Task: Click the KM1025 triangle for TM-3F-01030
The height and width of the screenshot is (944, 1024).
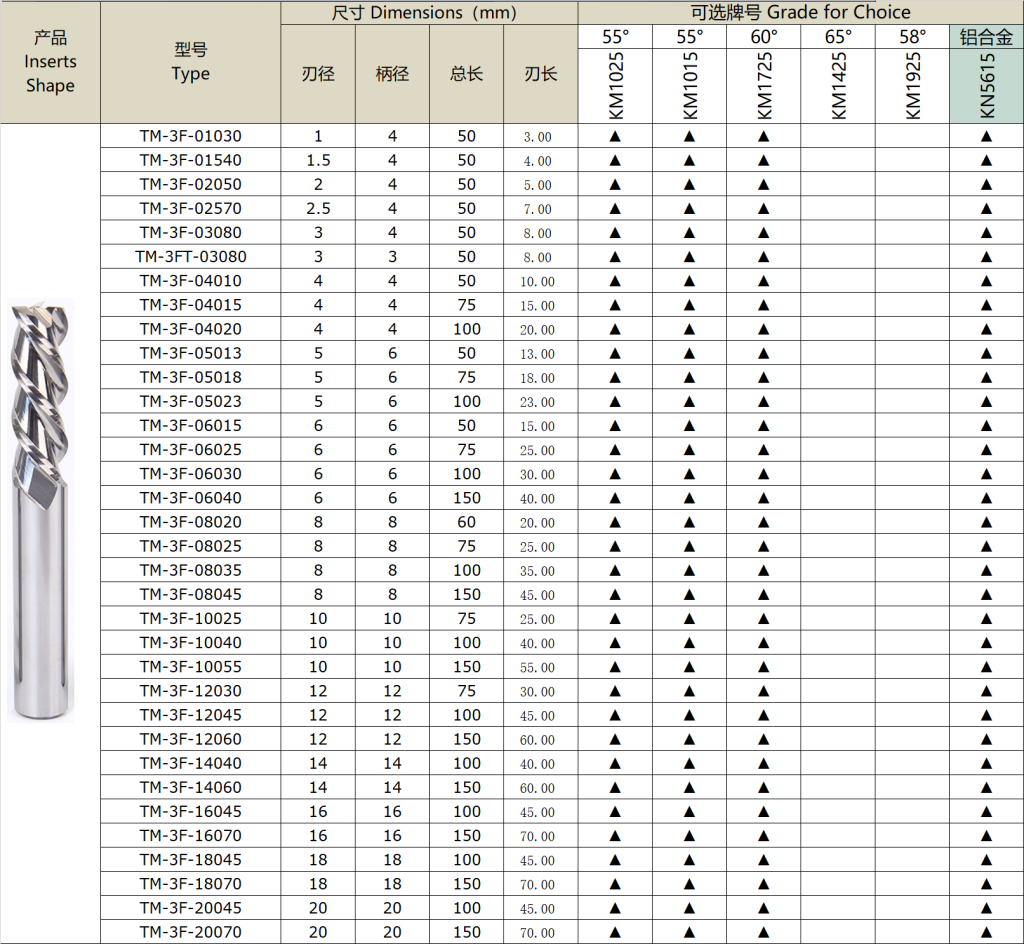Action: [615, 137]
